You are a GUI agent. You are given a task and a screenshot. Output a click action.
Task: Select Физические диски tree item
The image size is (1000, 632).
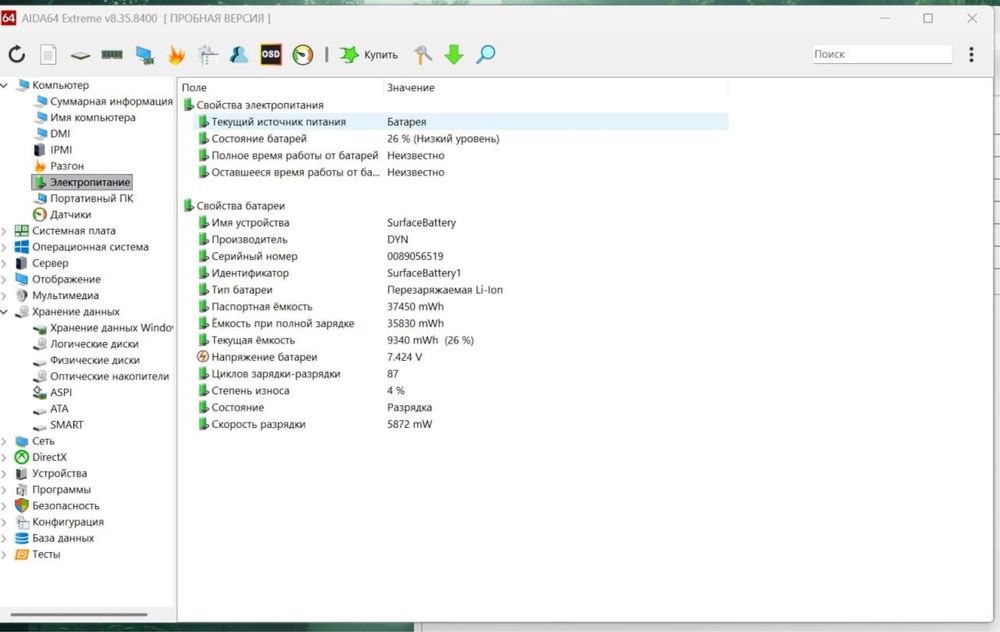click(x=95, y=360)
